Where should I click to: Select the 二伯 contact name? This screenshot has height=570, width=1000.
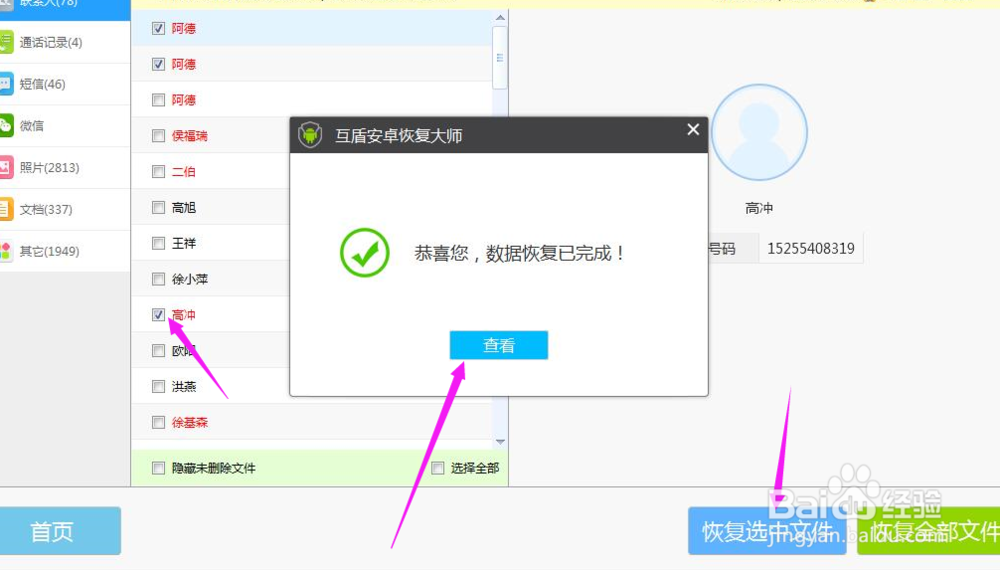click(184, 172)
